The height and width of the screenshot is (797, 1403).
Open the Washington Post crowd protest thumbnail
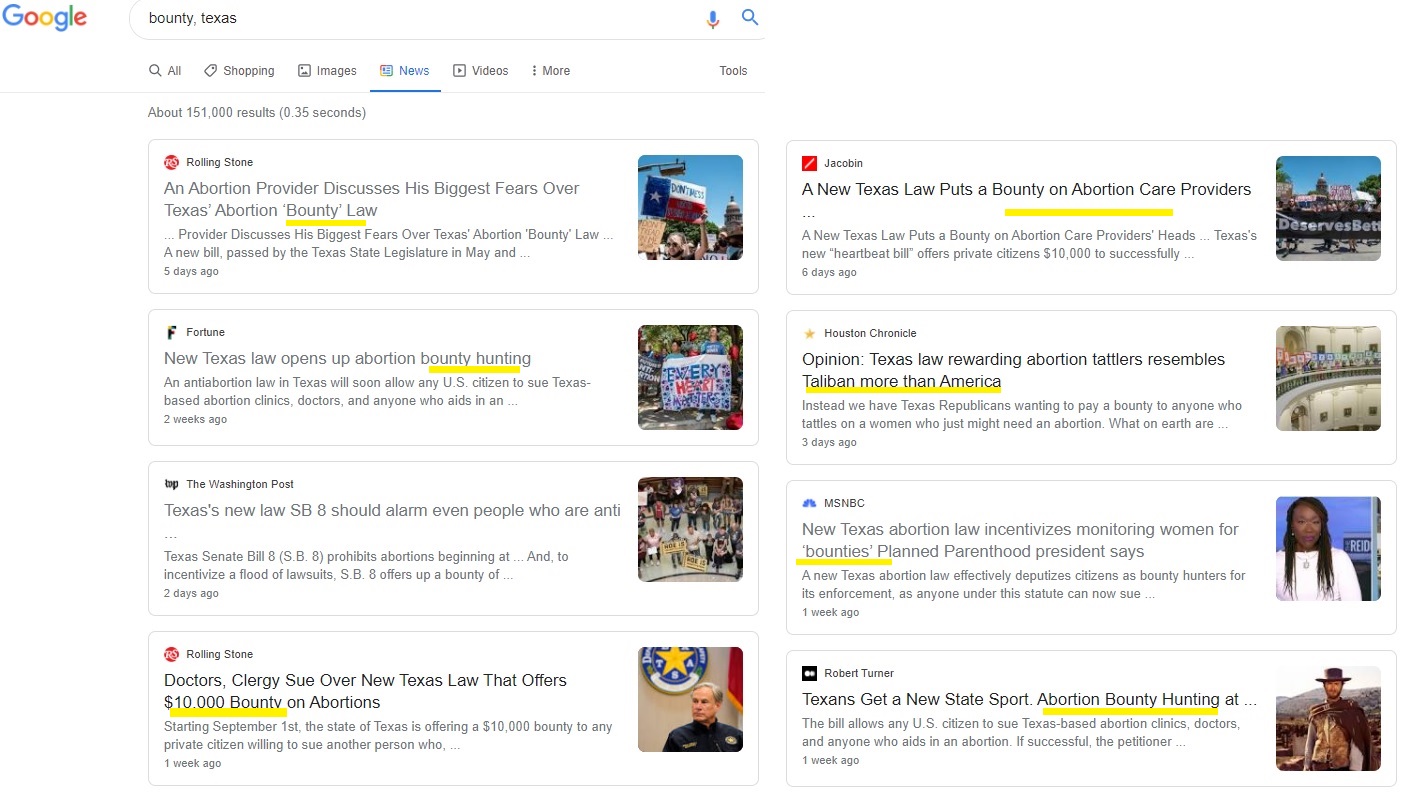point(690,529)
